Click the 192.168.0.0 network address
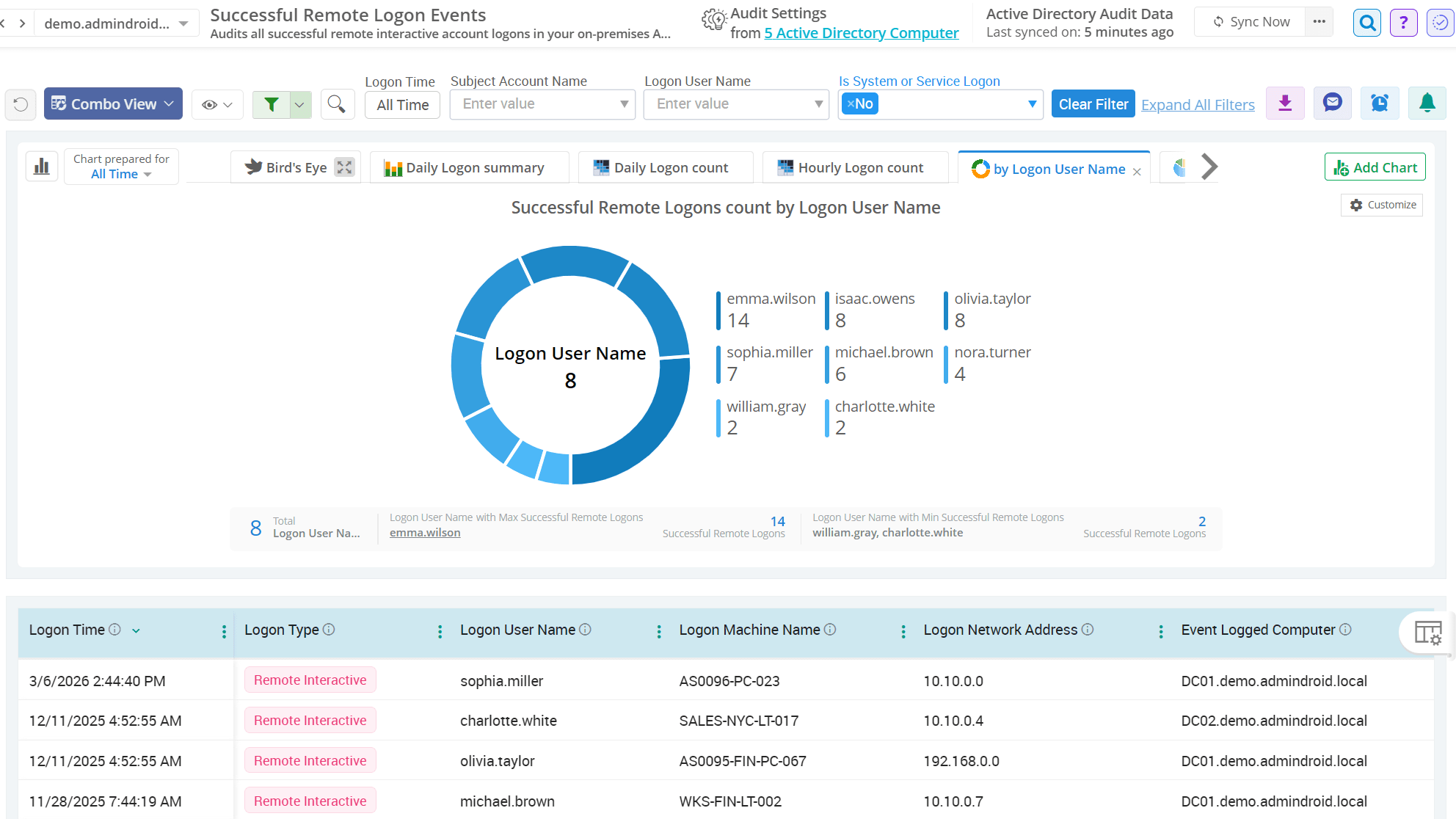 click(x=961, y=761)
